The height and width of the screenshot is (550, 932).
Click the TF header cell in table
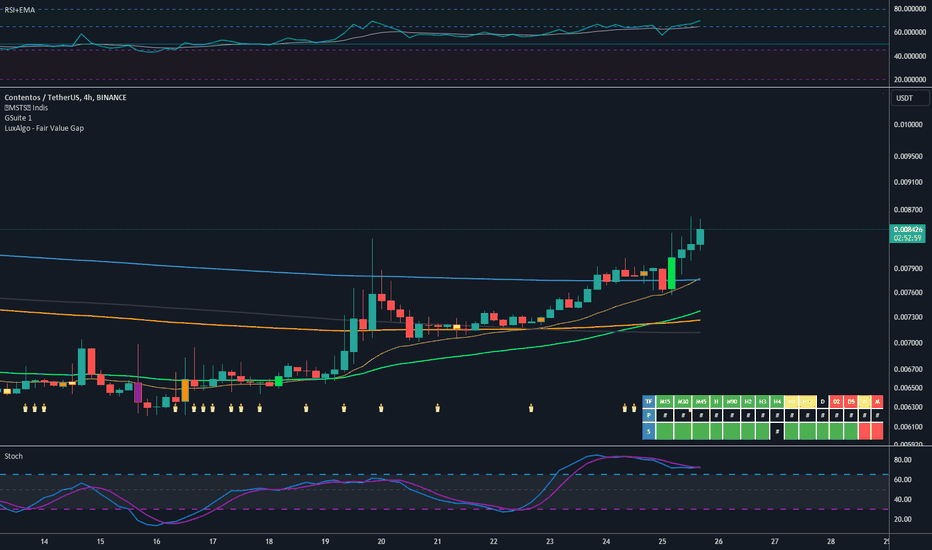pos(648,401)
